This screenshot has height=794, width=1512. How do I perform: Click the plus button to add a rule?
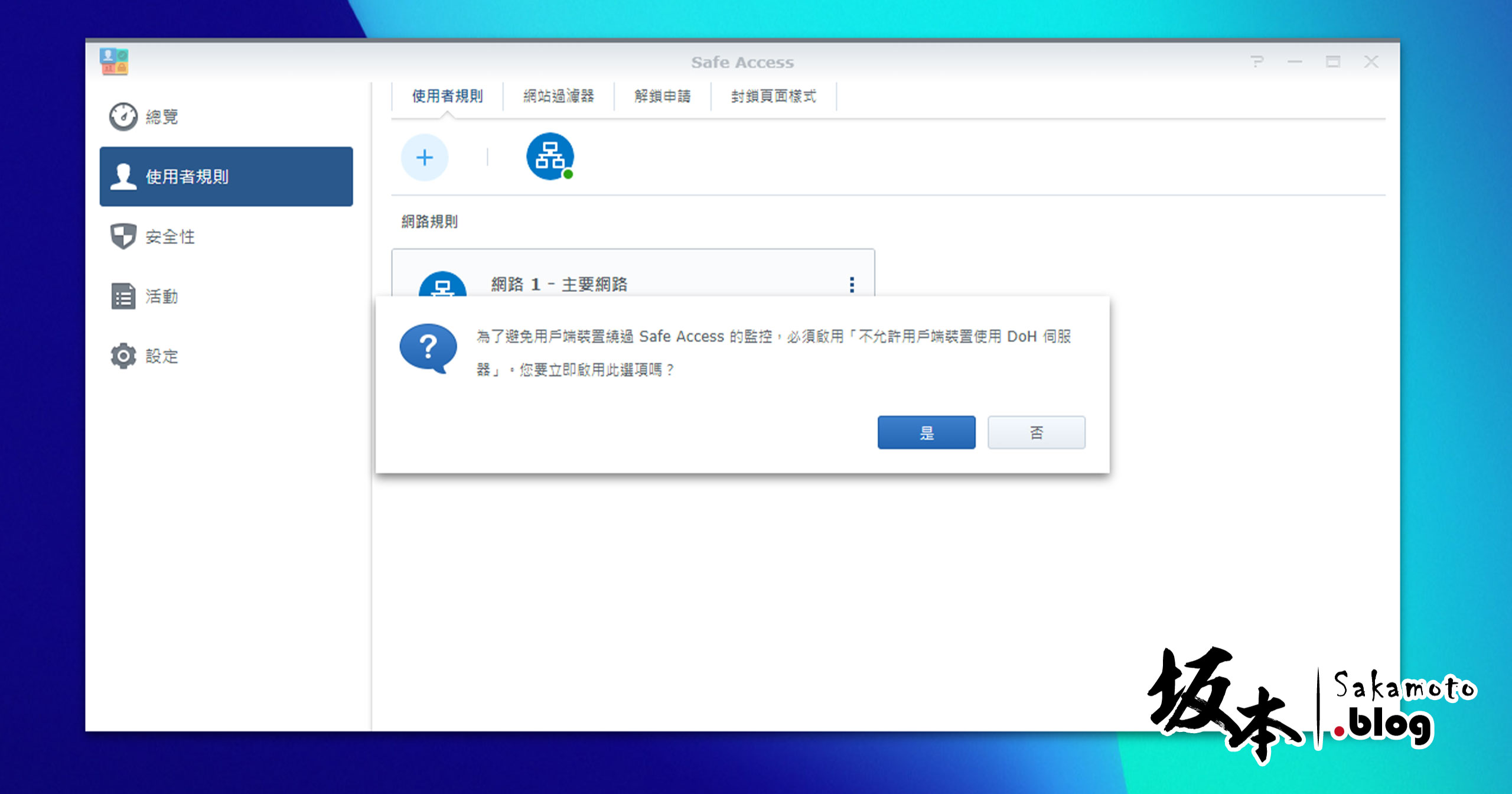[425, 157]
